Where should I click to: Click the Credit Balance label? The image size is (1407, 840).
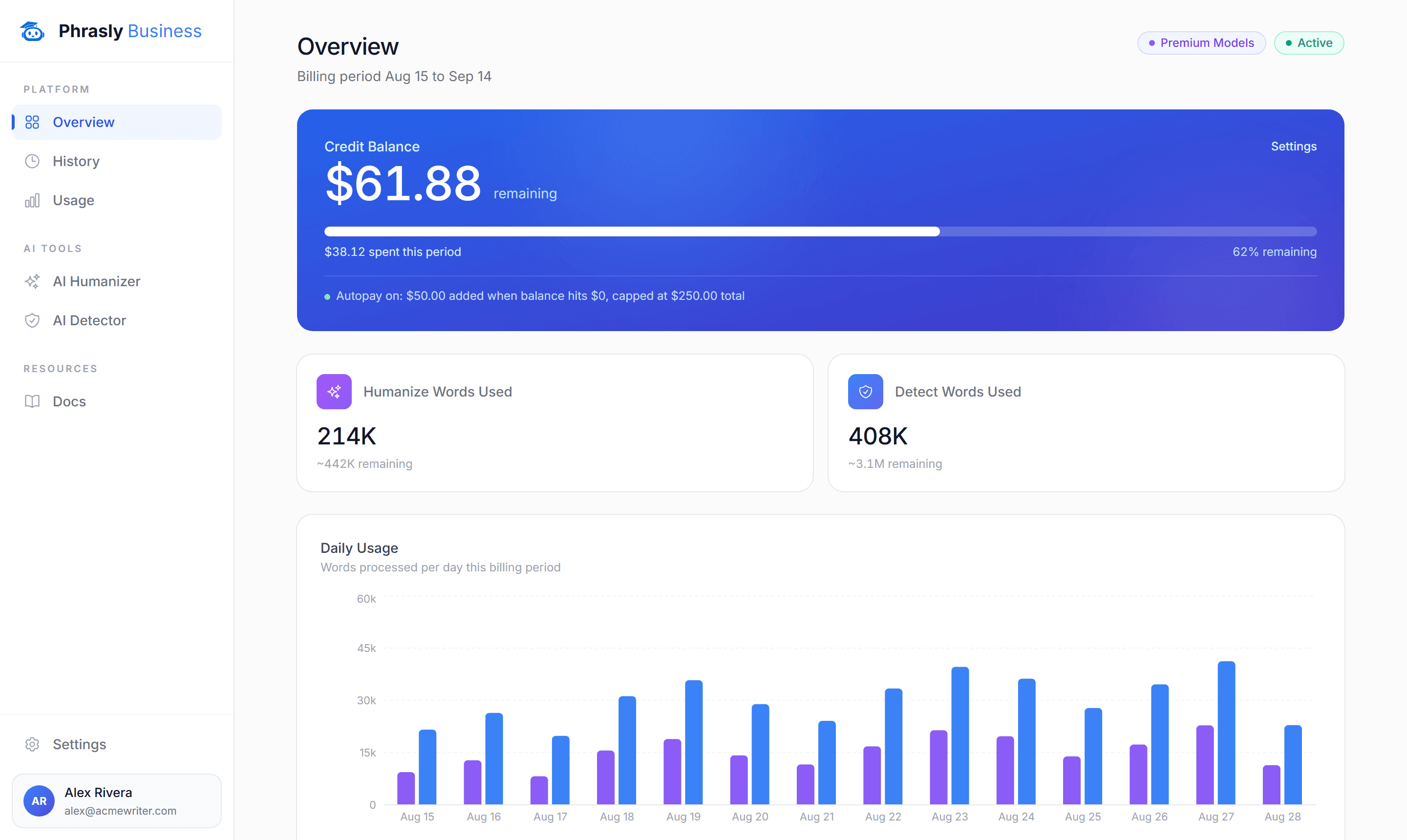pos(372,147)
